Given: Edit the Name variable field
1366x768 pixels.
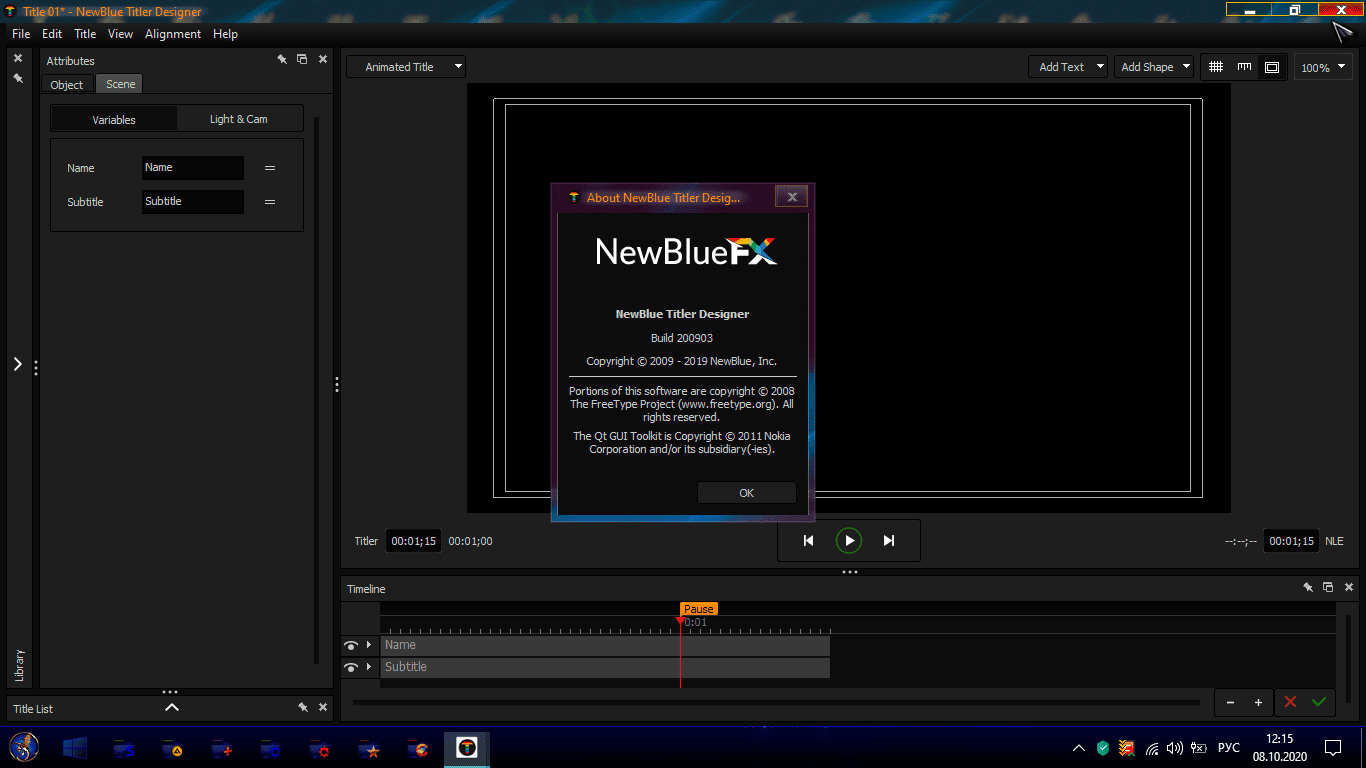Looking at the screenshot, I should point(192,168).
